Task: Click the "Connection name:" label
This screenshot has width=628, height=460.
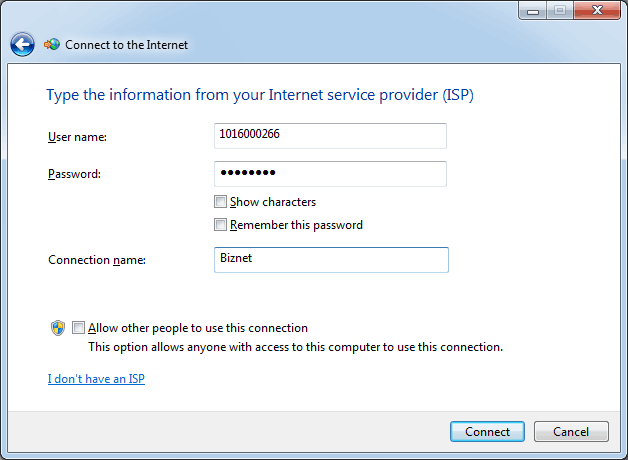Action: 97,260
